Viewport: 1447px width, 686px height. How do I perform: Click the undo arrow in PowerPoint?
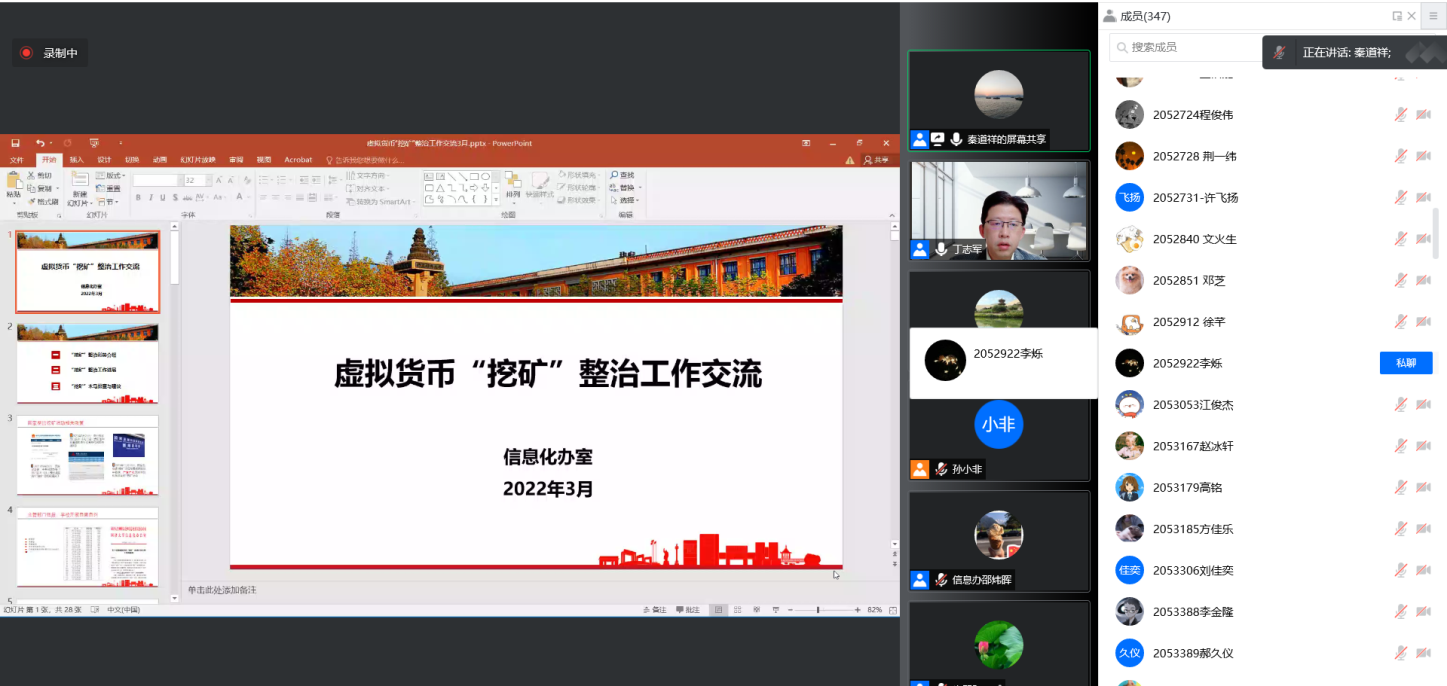40,143
